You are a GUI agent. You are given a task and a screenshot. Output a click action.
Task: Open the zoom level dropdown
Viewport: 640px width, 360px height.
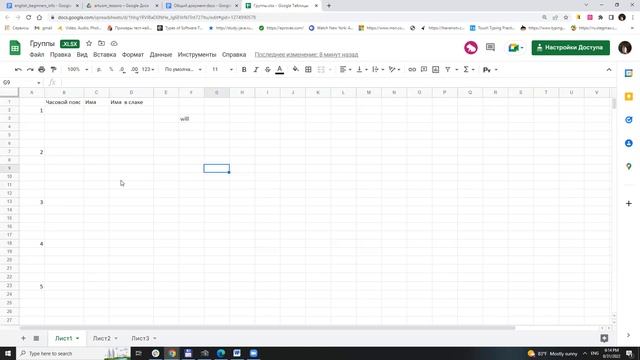pyautogui.click(x=78, y=70)
